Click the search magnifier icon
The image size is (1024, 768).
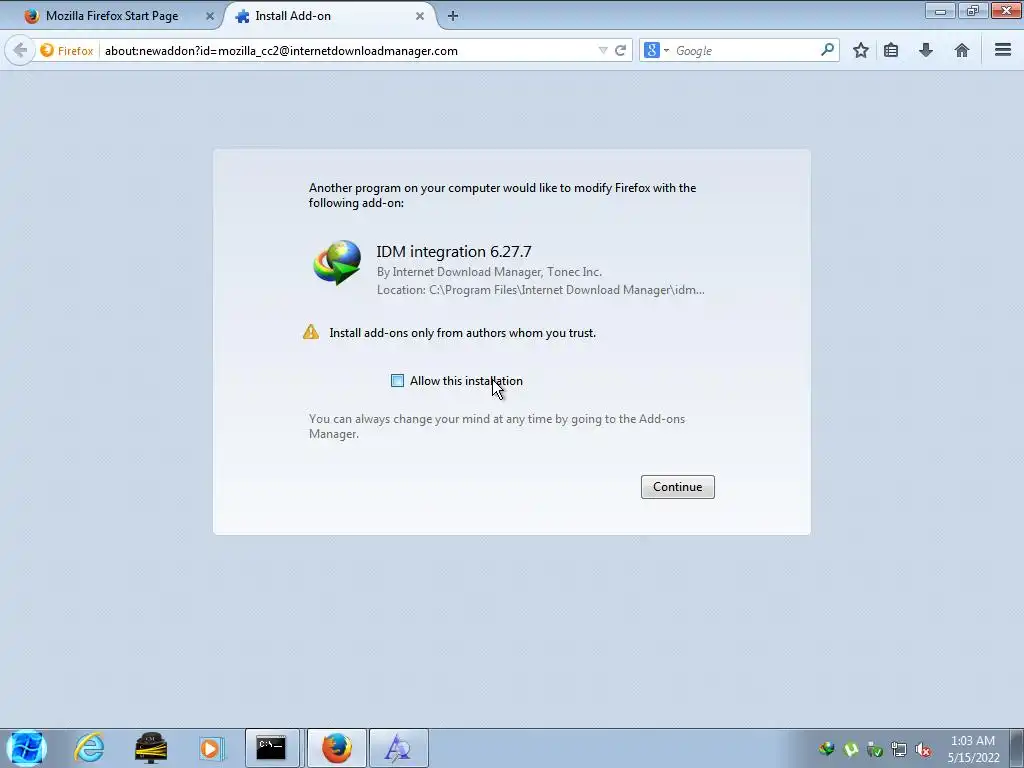click(x=827, y=50)
